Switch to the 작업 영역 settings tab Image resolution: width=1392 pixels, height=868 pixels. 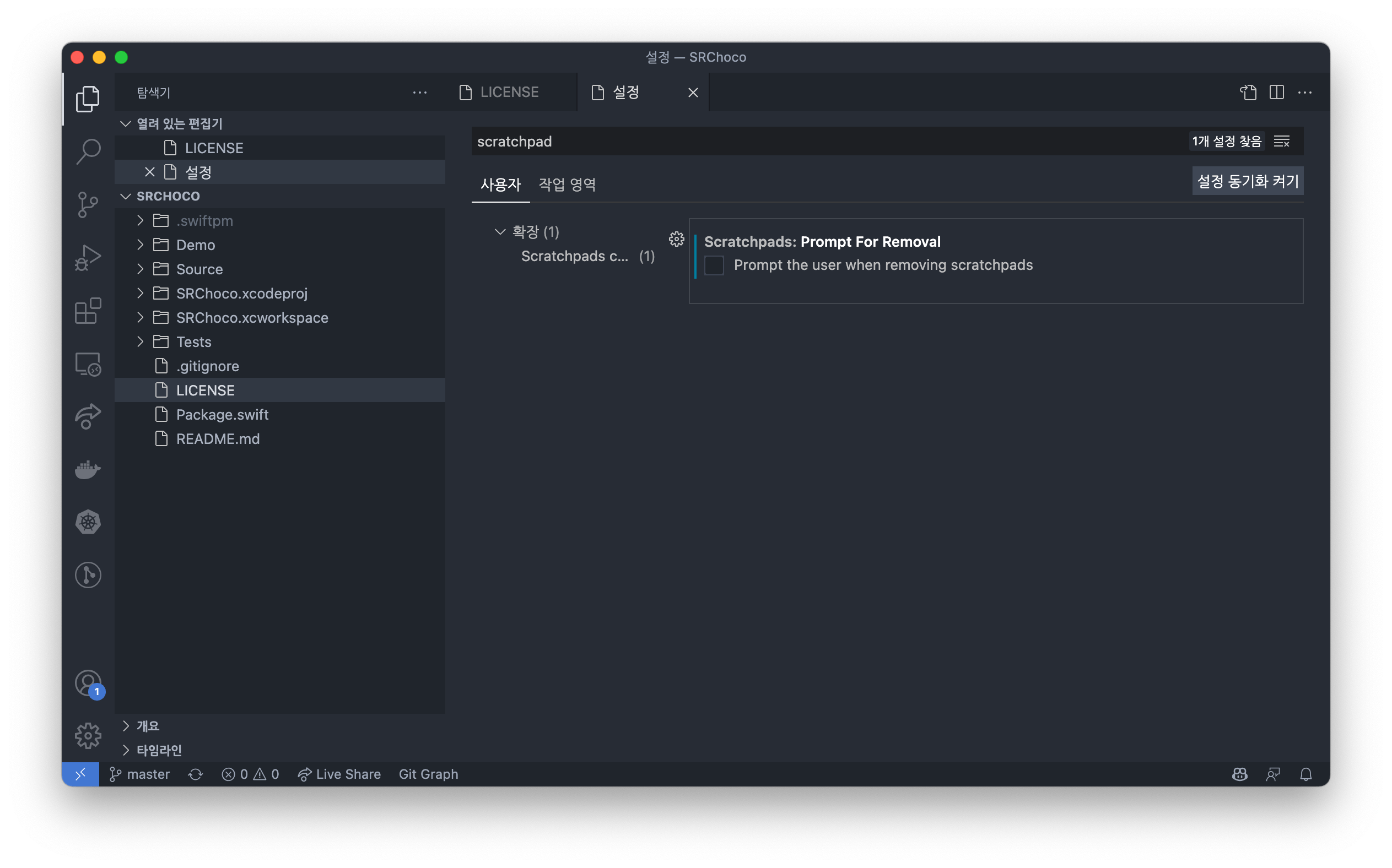tap(567, 185)
